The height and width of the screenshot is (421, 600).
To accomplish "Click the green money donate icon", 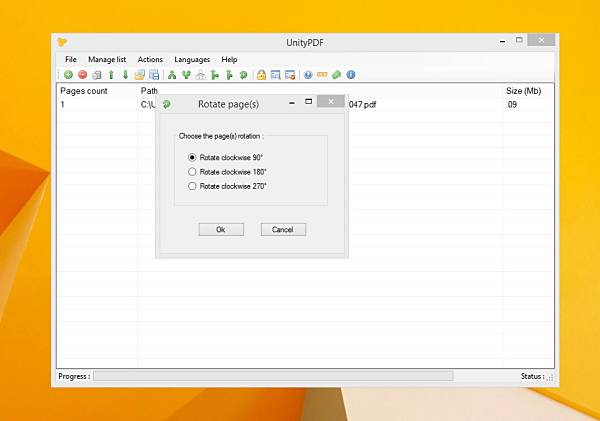I will pyautogui.click(x=336, y=75).
